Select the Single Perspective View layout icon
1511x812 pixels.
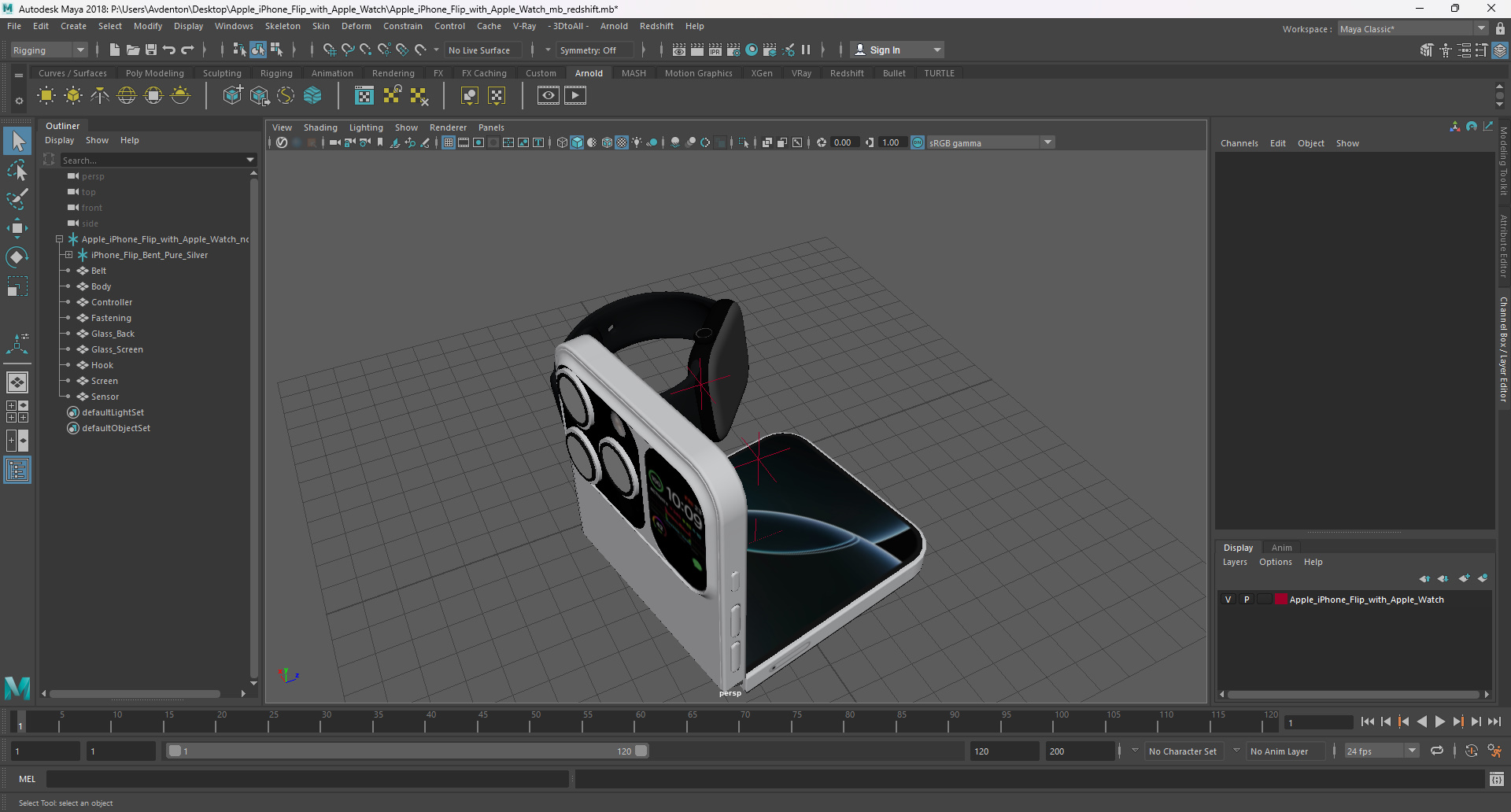[x=17, y=382]
